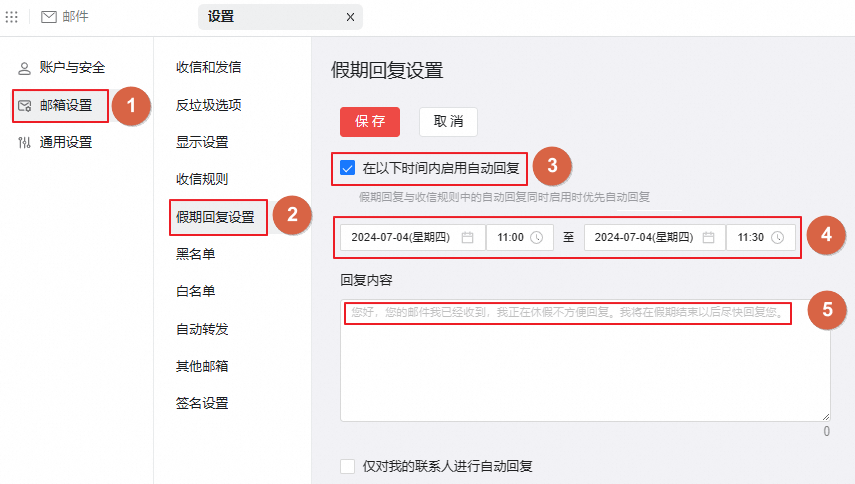
Task: Go to 账户与安全 settings
Action: point(71,68)
